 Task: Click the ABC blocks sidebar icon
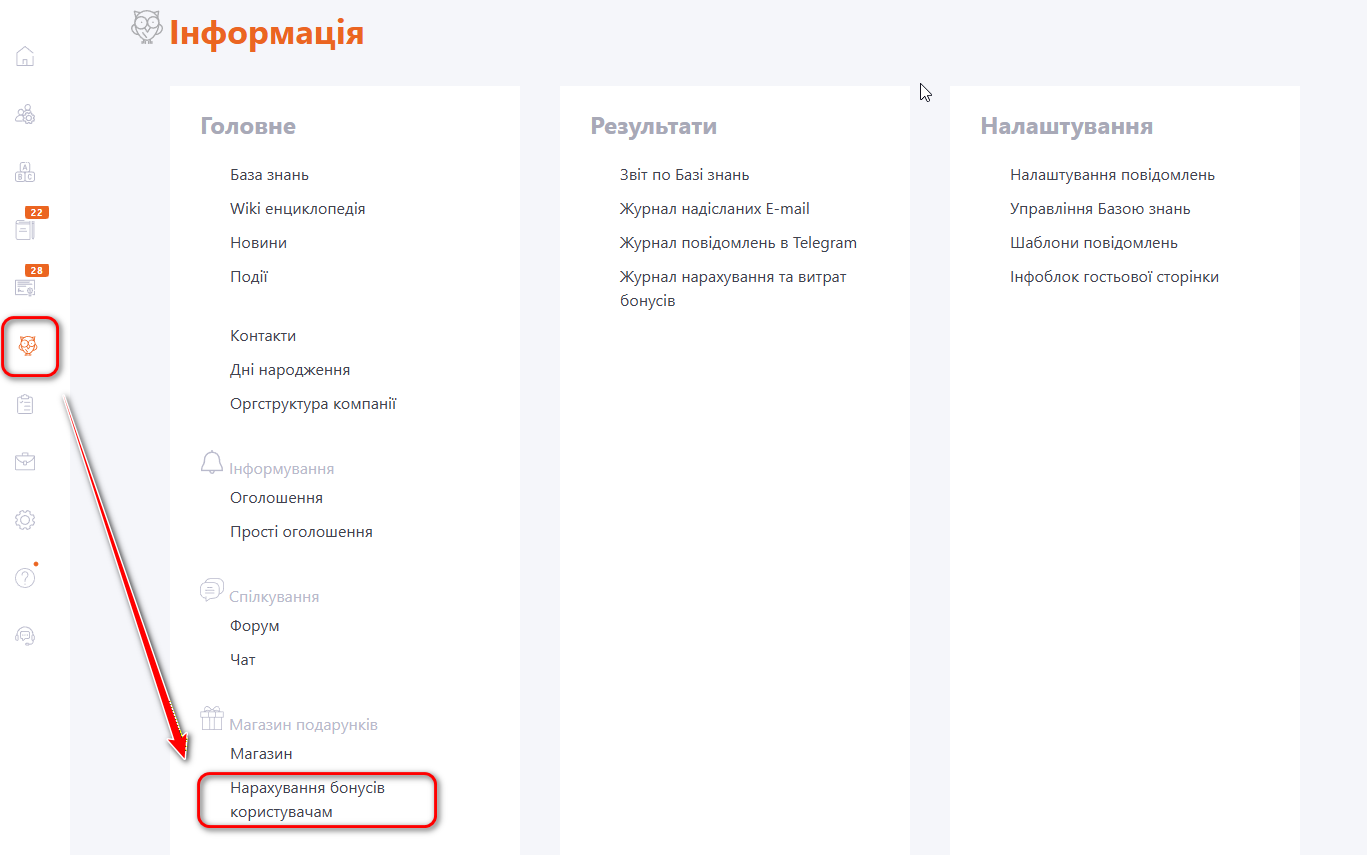(25, 172)
